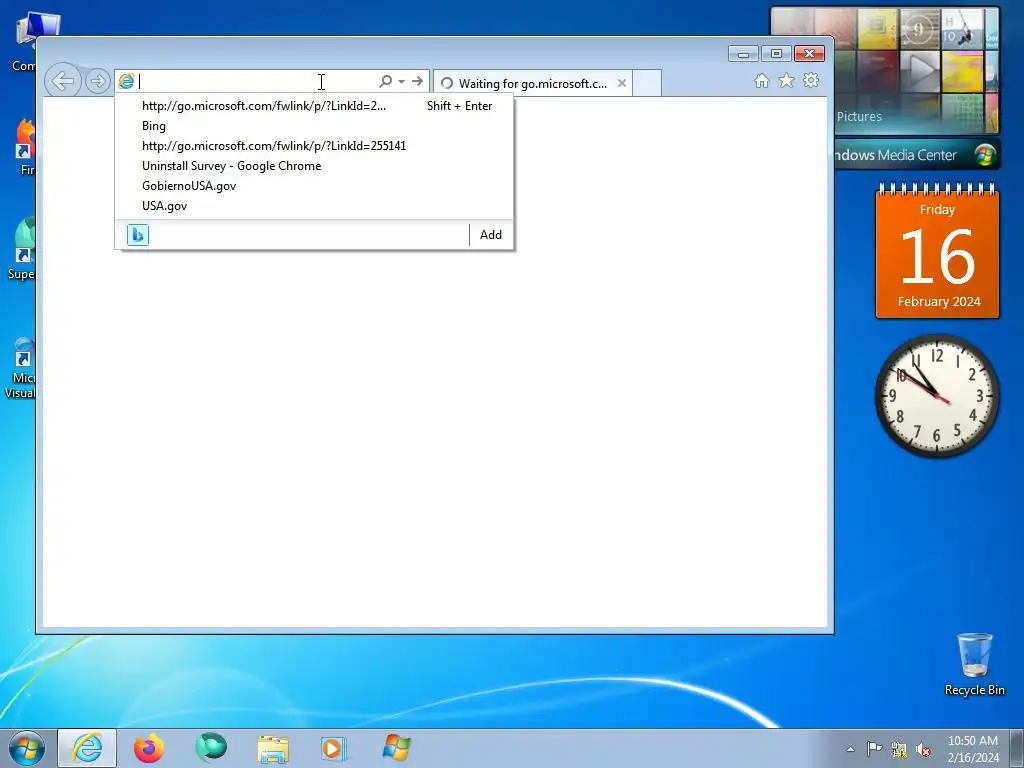The height and width of the screenshot is (768, 1024).
Task: Open Favorites star icon
Action: click(x=786, y=80)
